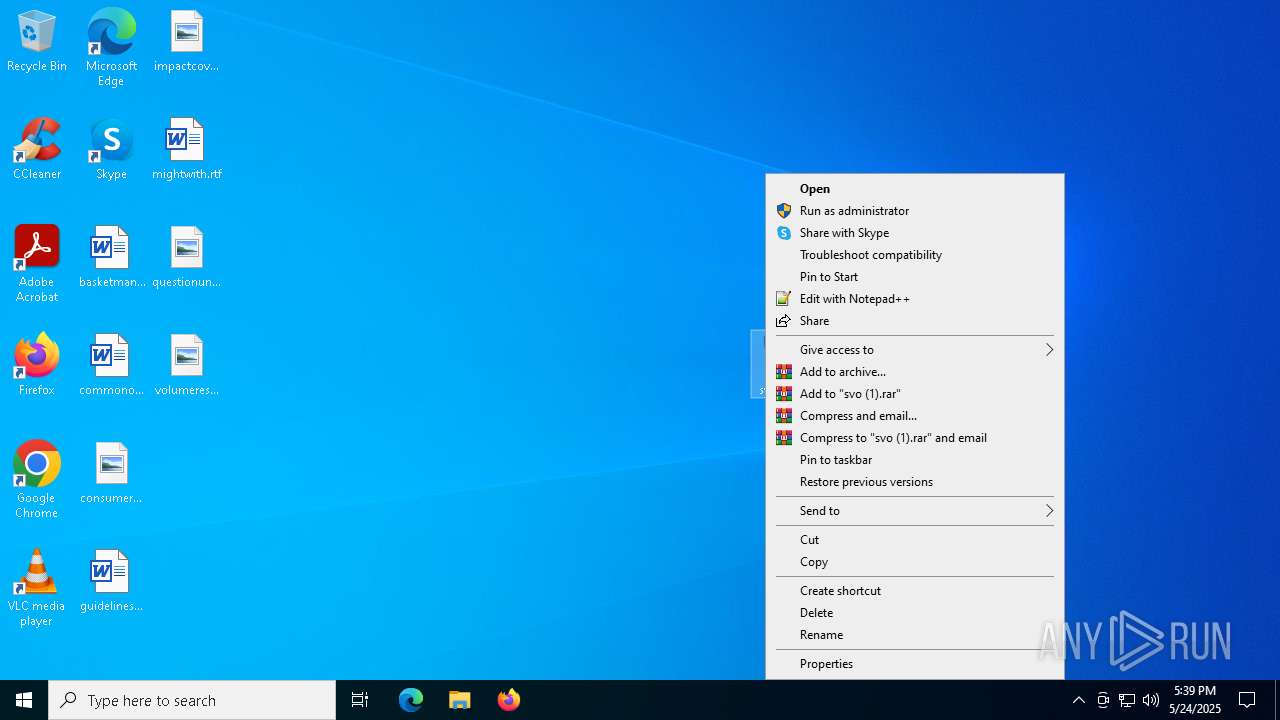
Task: Launch Edge from the taskbar
Action: pyautogui.click(x=411, y=700)
